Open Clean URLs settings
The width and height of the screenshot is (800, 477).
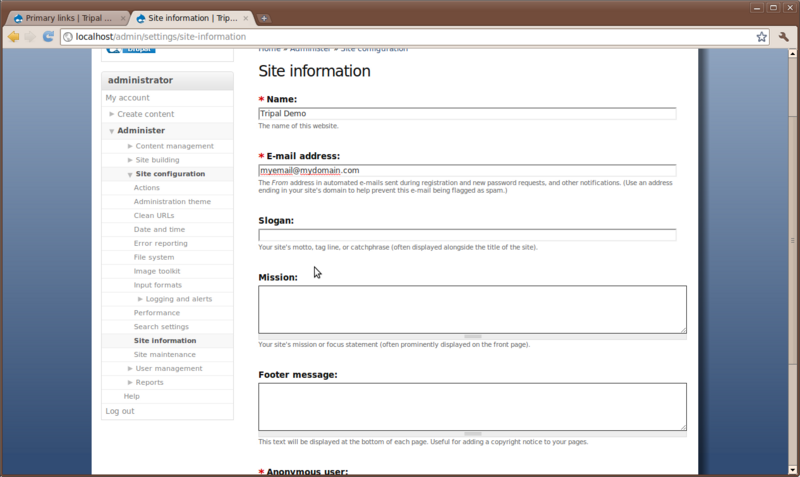pos(154,215)
